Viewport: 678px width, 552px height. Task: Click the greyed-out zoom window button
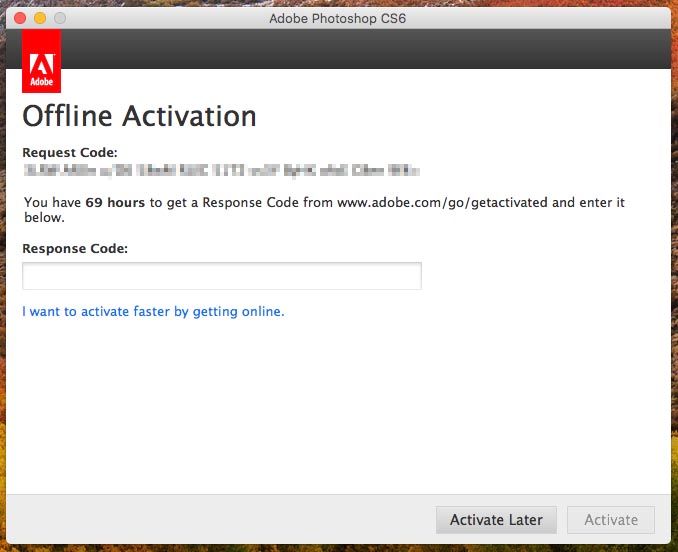pos(60,18)
